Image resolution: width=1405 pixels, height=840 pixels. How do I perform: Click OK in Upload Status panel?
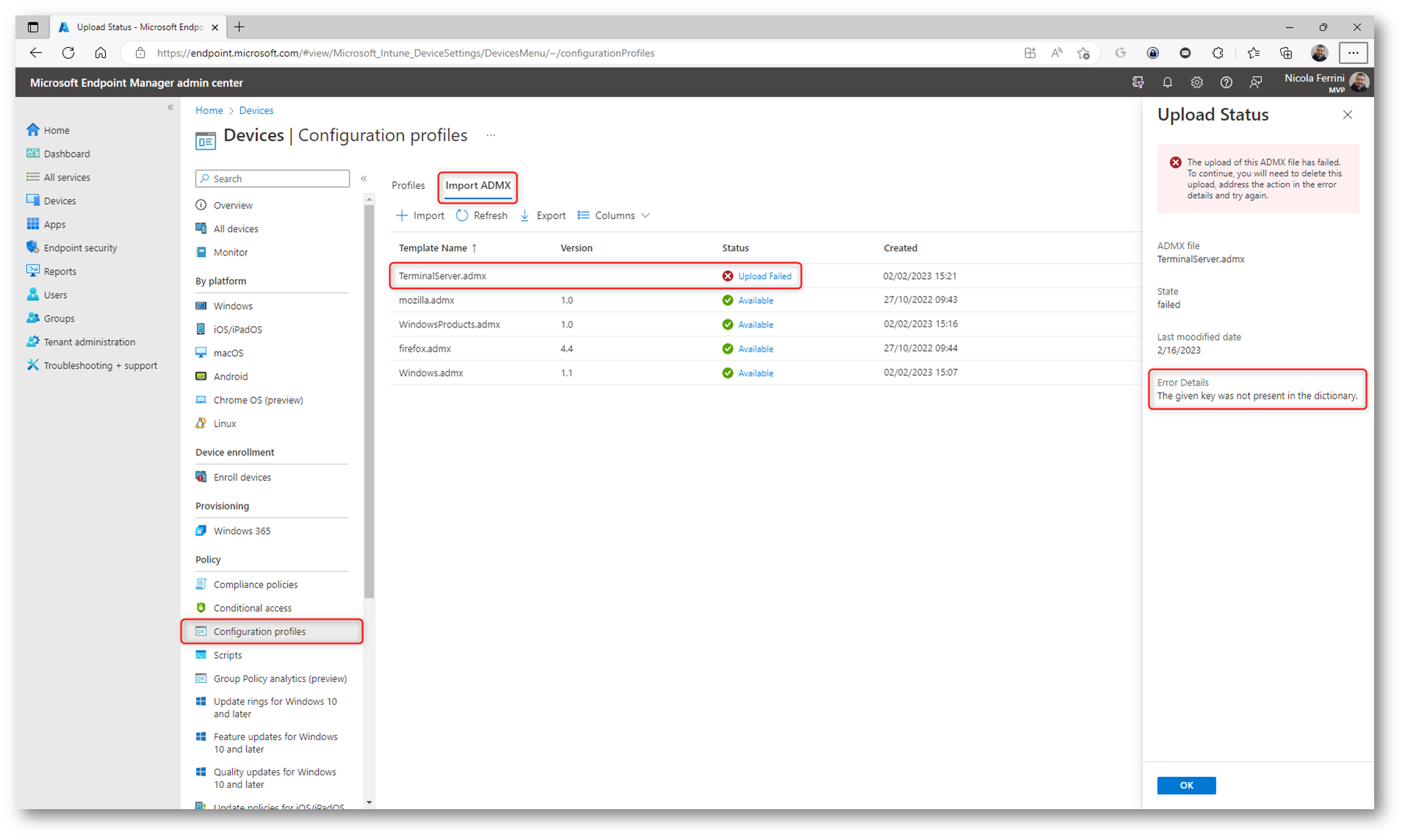tap(1186, 785)
